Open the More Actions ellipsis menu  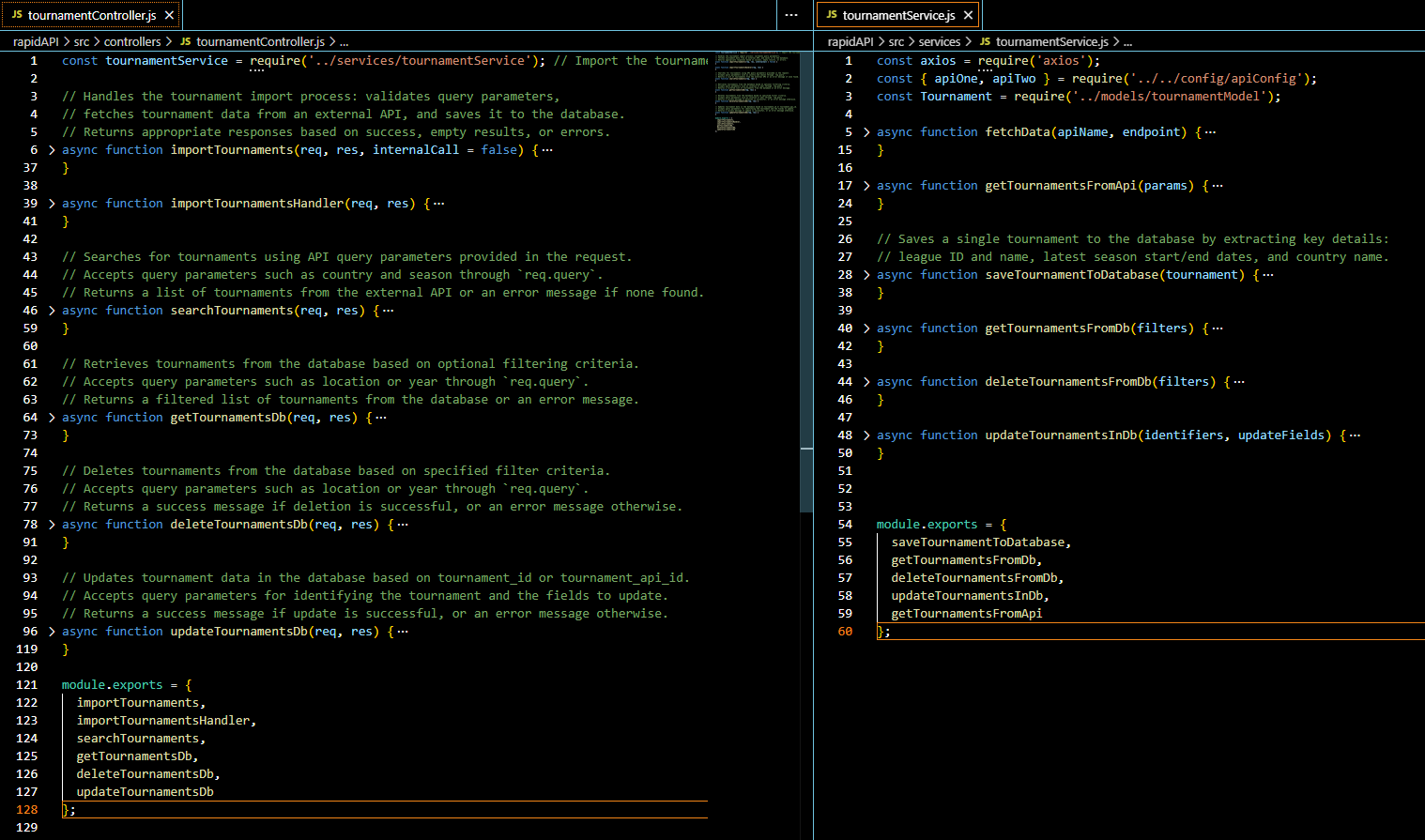(791, 15)
